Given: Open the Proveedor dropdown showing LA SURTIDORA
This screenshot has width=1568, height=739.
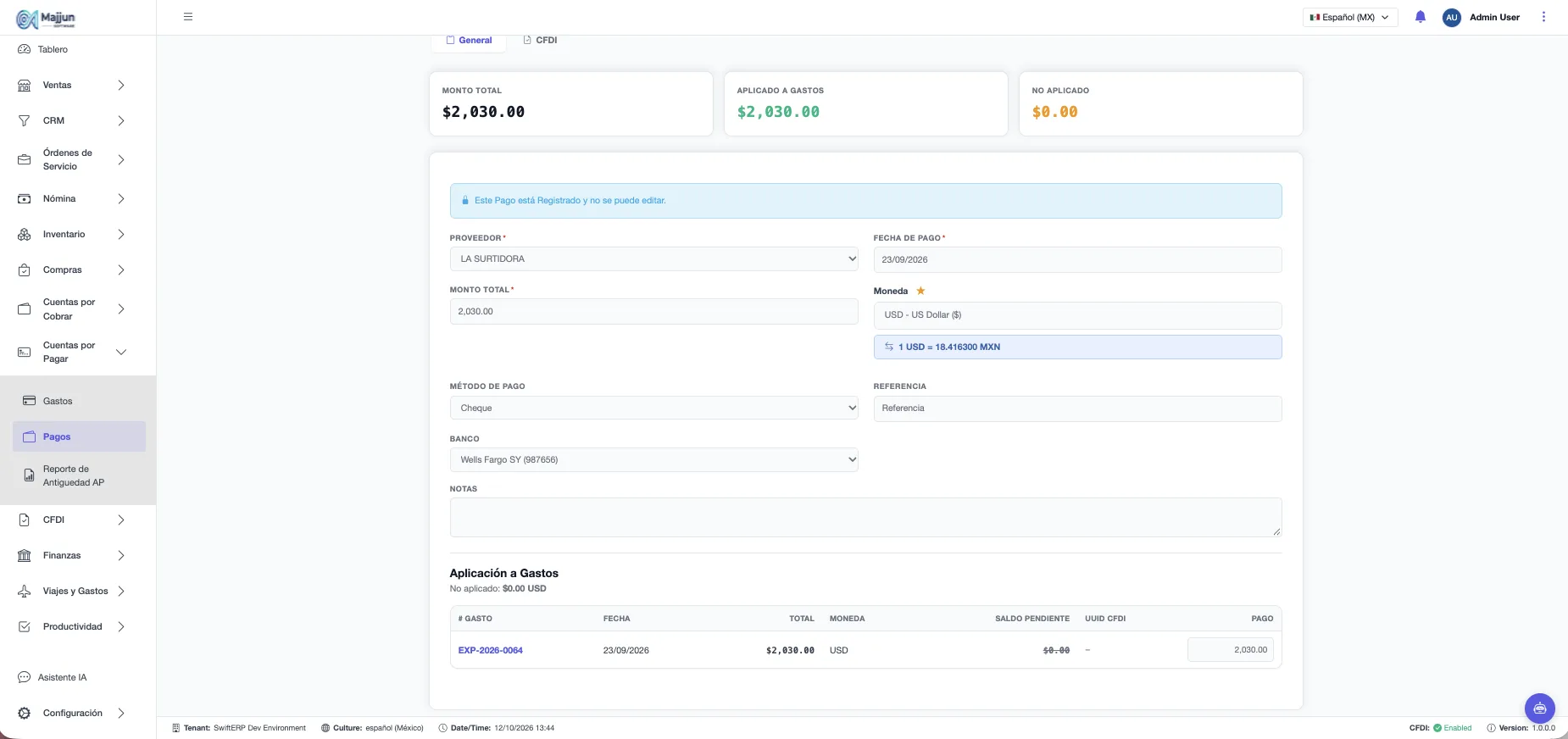Looking at the screenshot, I should pyautogui.click(x=653, y=258).
